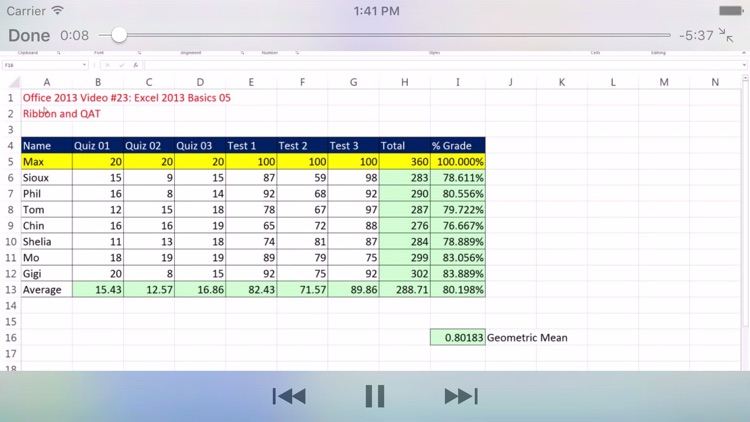The width and height of the screenshot is (750, 422).
Task: Select the 'Quiz 03' header cell
Action: coord(200,145)
